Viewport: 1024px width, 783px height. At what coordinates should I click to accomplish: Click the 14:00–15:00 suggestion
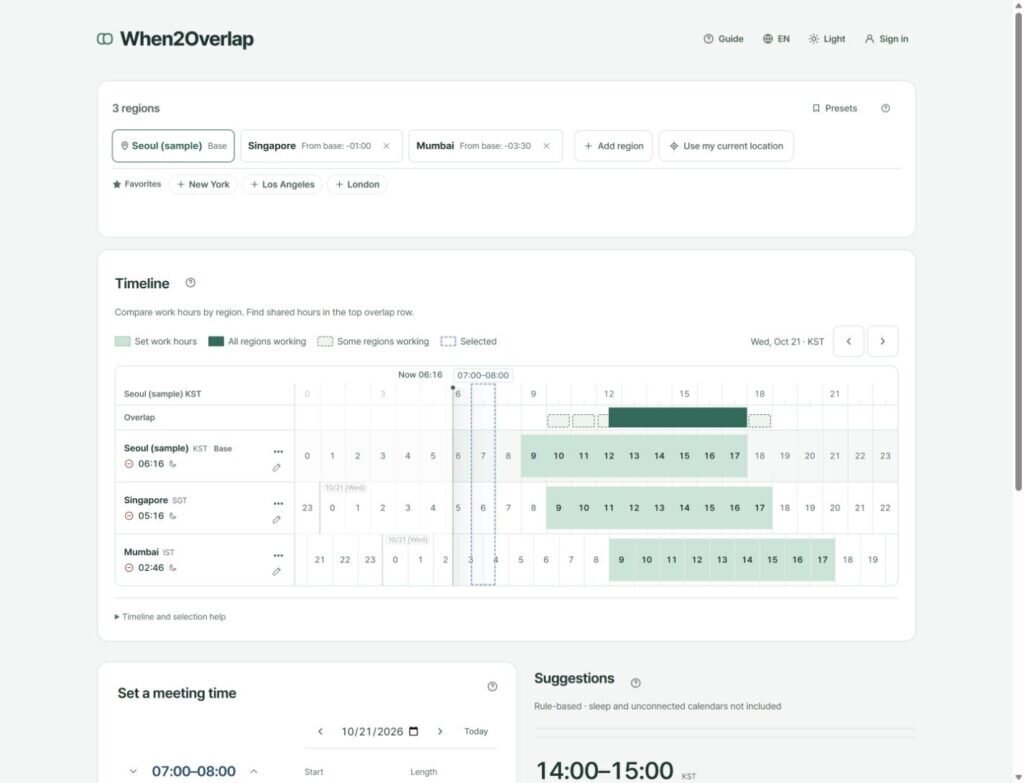(605, 770)
